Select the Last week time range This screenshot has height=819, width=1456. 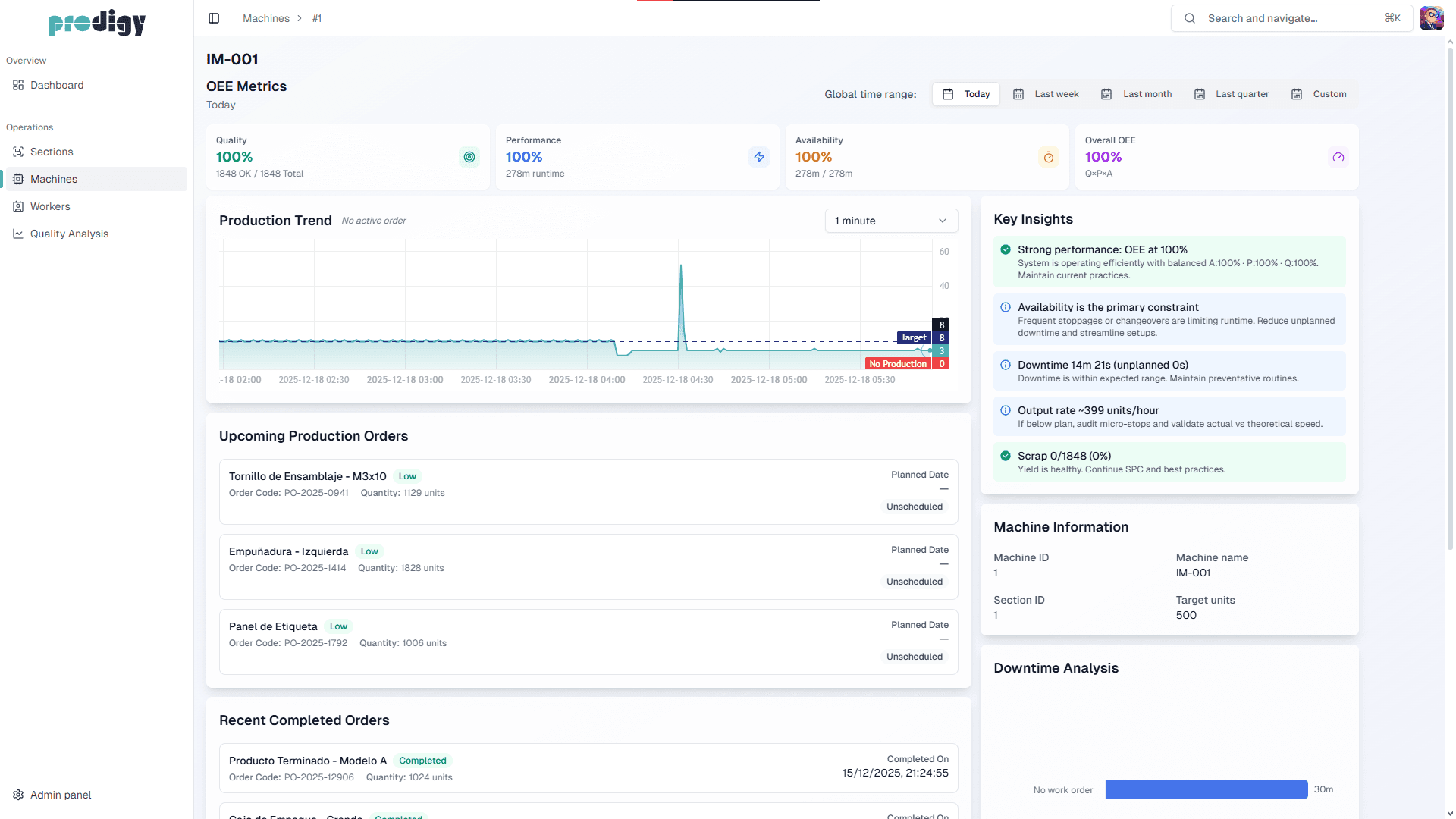click(1046, 94)
